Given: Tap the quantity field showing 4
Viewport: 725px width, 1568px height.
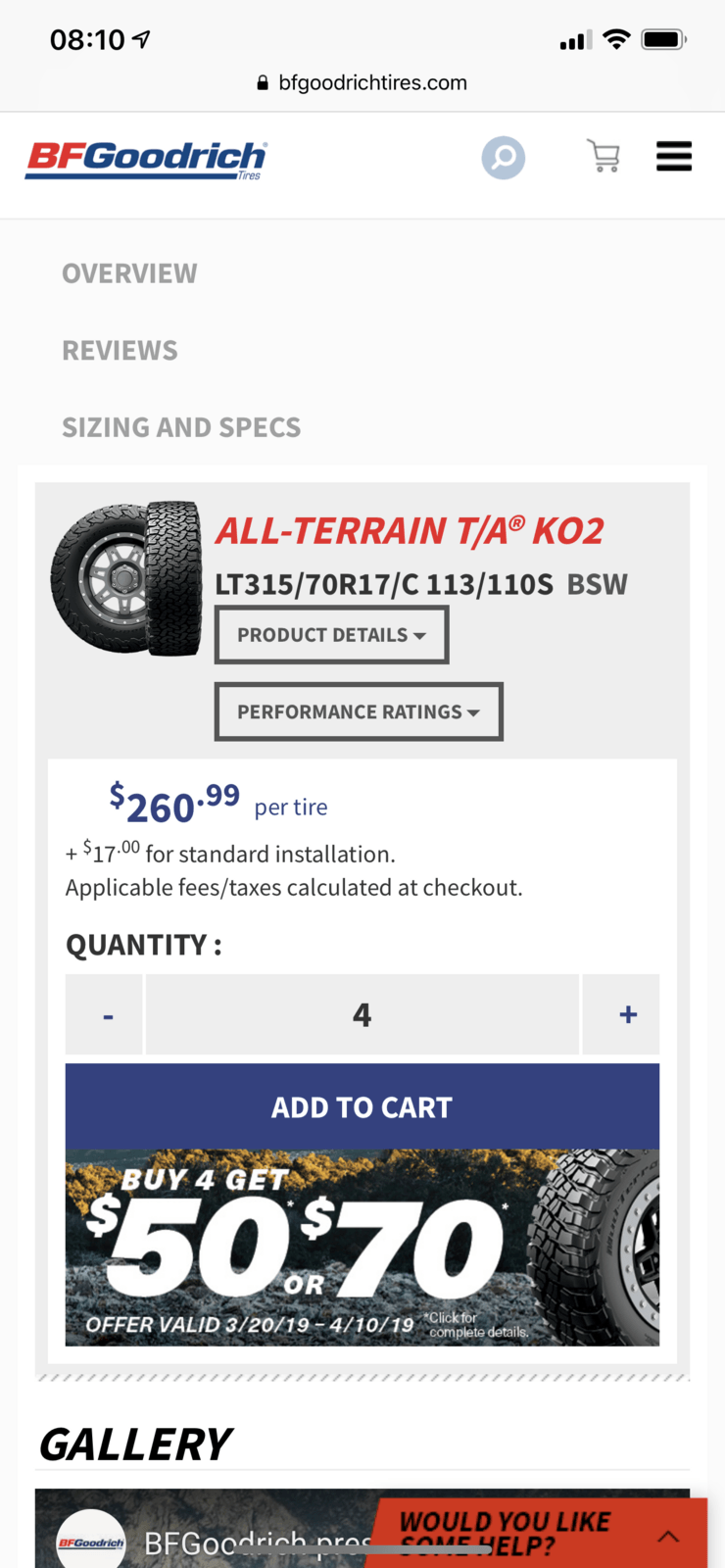Looking at the screenshot, I should (362, 1015).
